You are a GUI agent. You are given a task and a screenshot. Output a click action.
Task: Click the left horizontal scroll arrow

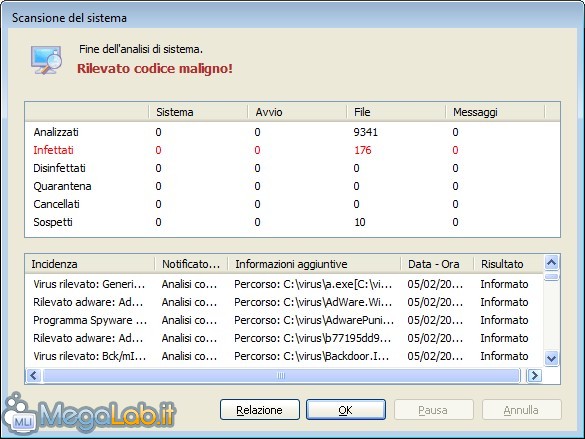pyautogui.click(x=34, y=376)
